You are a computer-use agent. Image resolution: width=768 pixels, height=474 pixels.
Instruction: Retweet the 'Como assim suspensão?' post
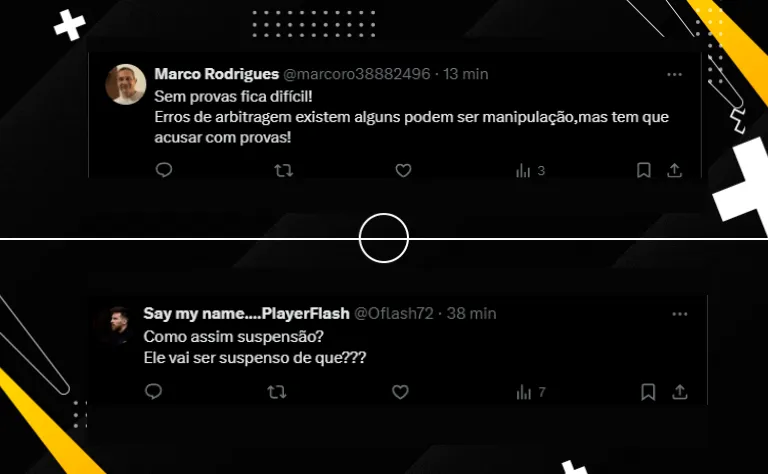coord(277,392)
